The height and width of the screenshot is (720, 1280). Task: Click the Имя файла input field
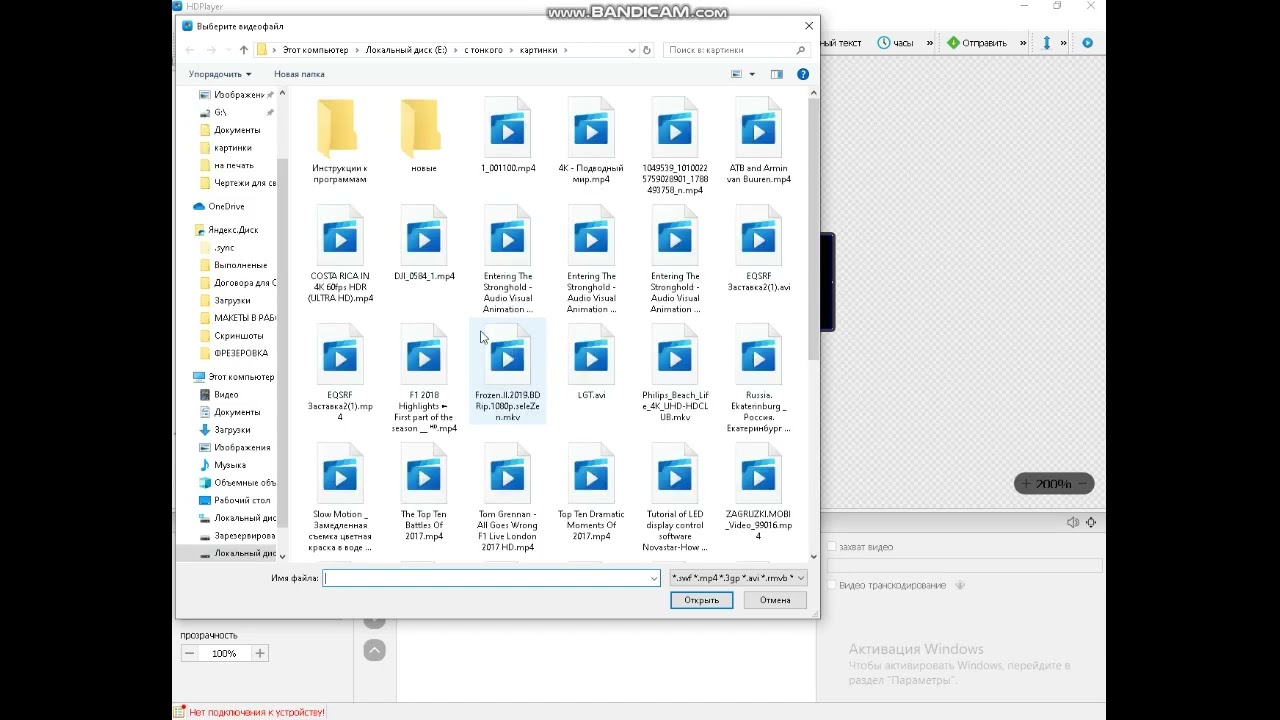(x=486, y=578)
